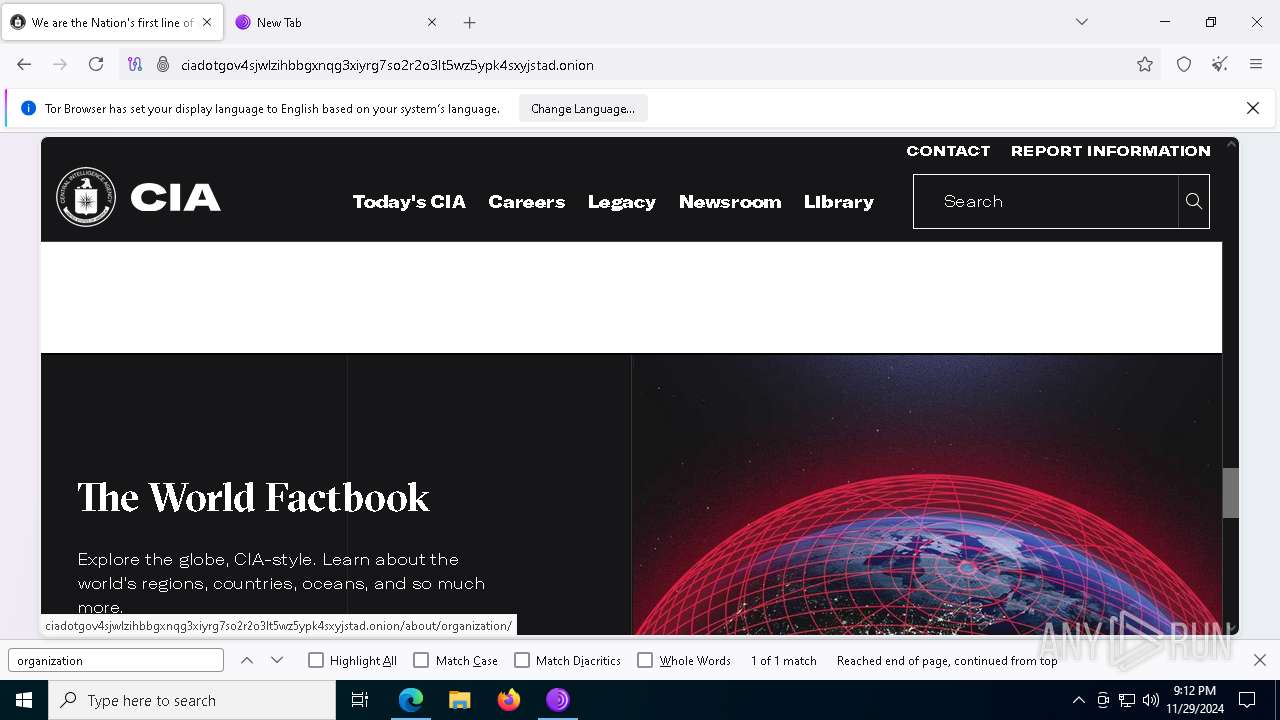Bookmark this page with star icon
Image resolution: width=1280 pixels, height=720 pixels.
[x=1145, y=64]
